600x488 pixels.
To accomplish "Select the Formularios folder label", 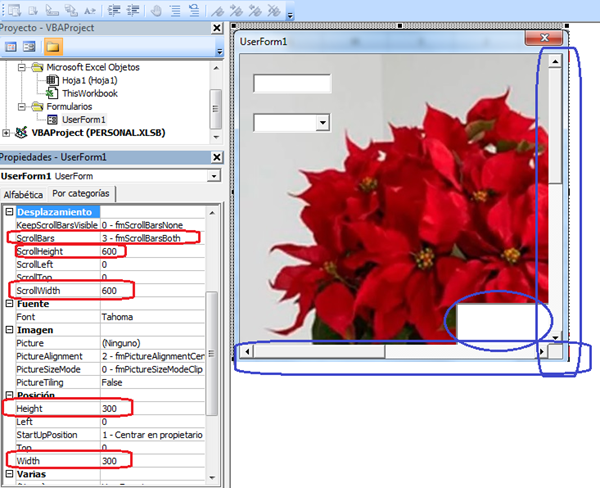I will point(69,106).
